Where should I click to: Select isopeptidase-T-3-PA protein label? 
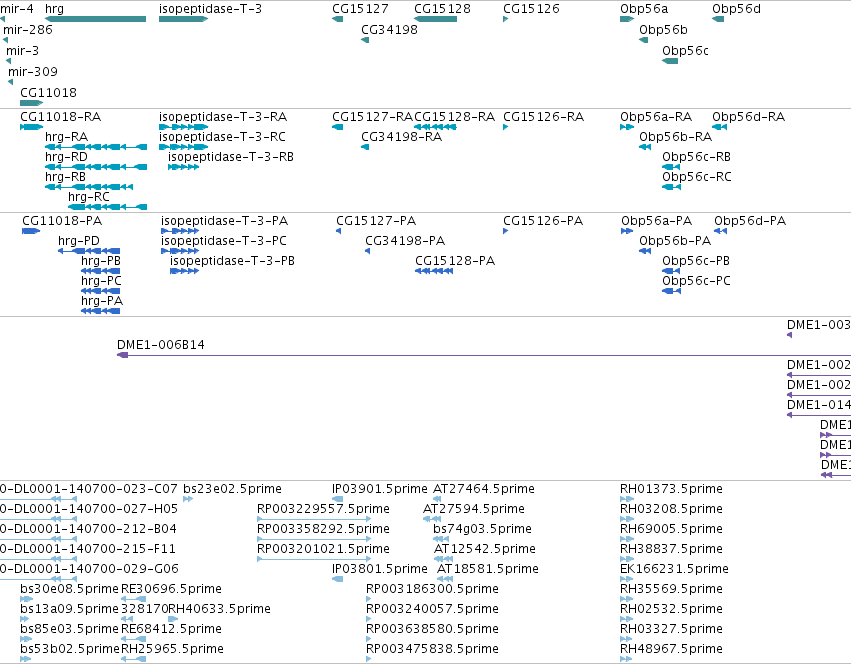pos(225,220)
